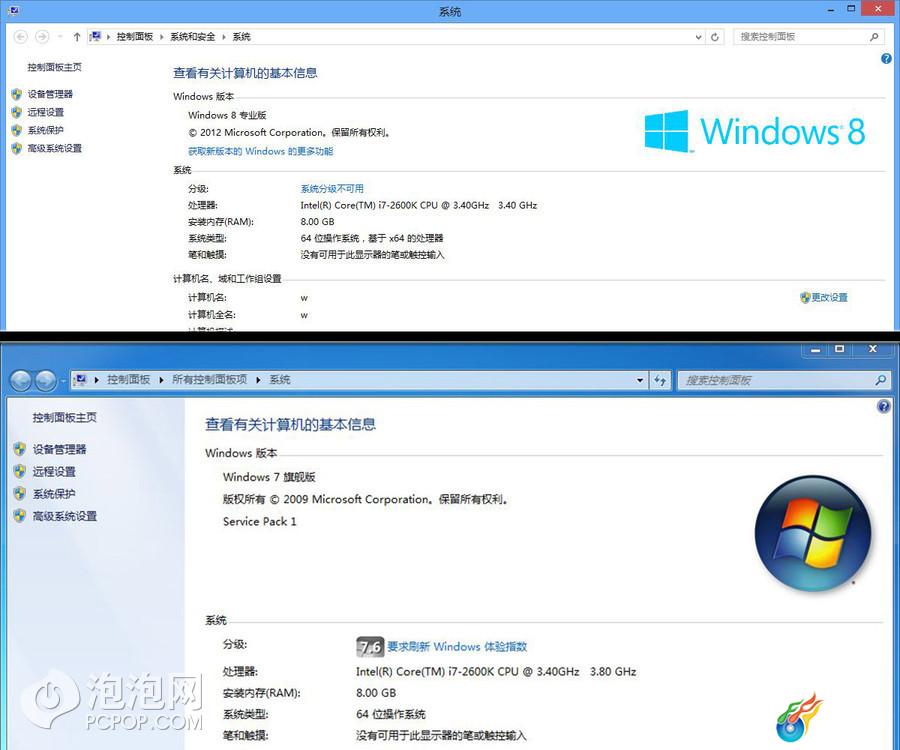The image size is (900, 750).
Task: Click the 系统分级不可用 link
Action: 332,188
